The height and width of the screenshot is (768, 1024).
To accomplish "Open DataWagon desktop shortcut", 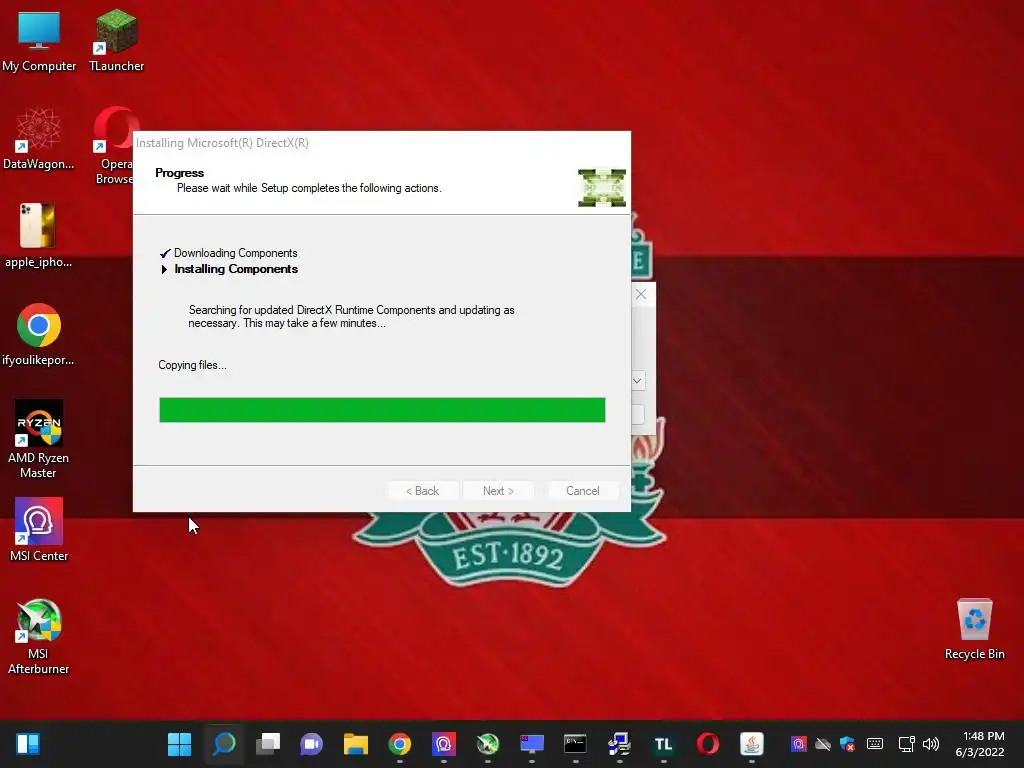I will [39, 138].
